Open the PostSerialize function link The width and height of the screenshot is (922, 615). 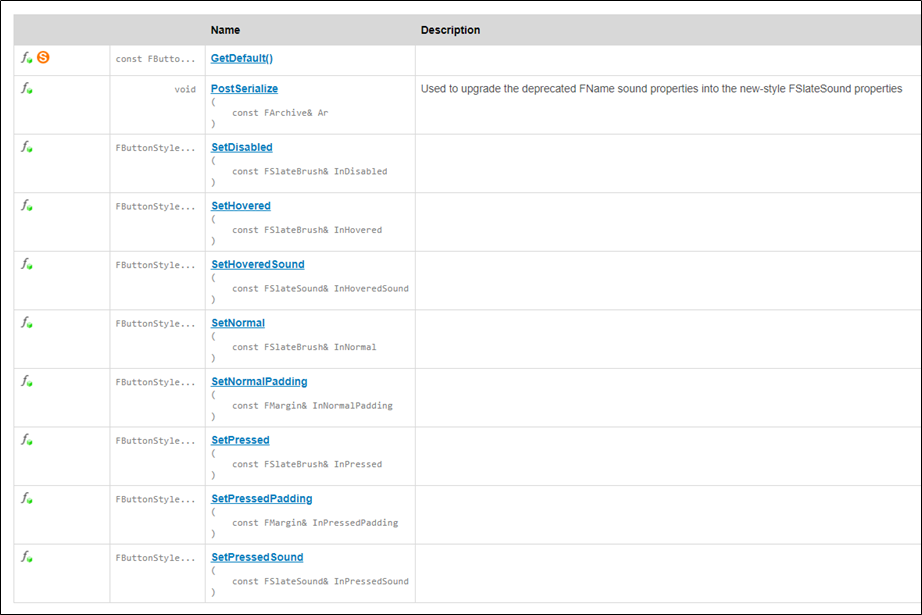[244, 89]
